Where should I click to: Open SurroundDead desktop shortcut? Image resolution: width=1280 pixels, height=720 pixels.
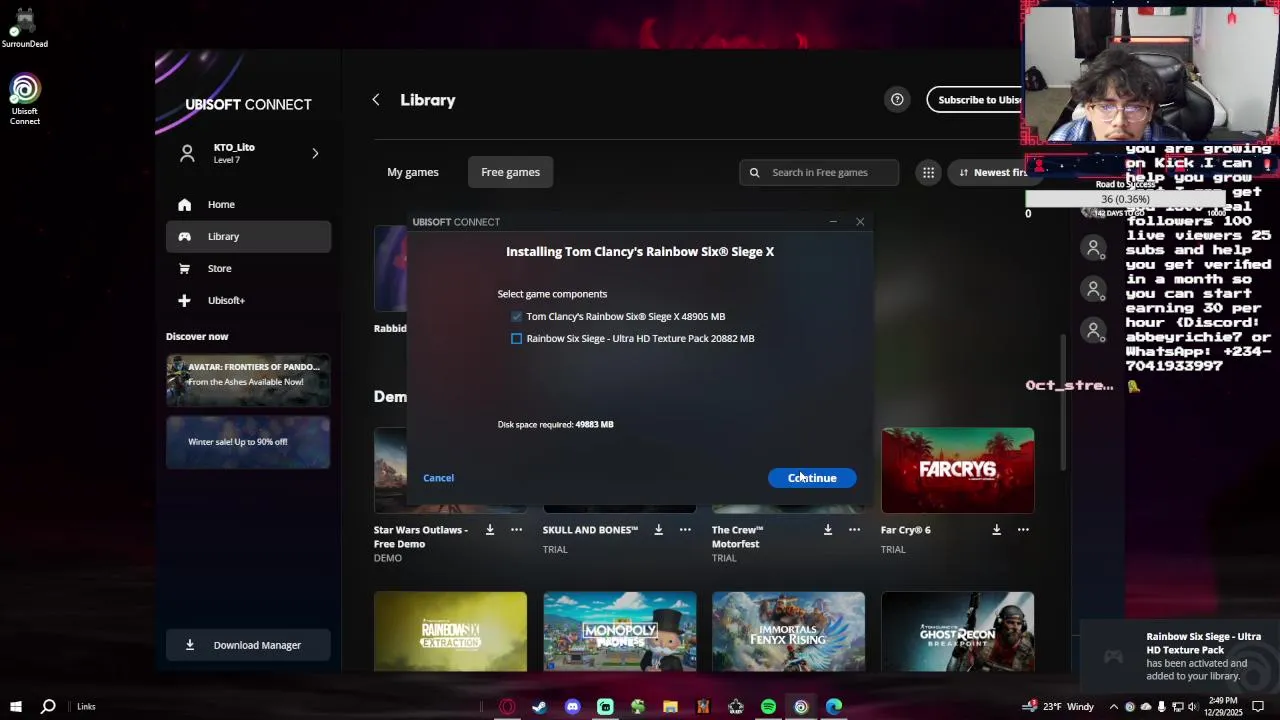click(25, 27)
